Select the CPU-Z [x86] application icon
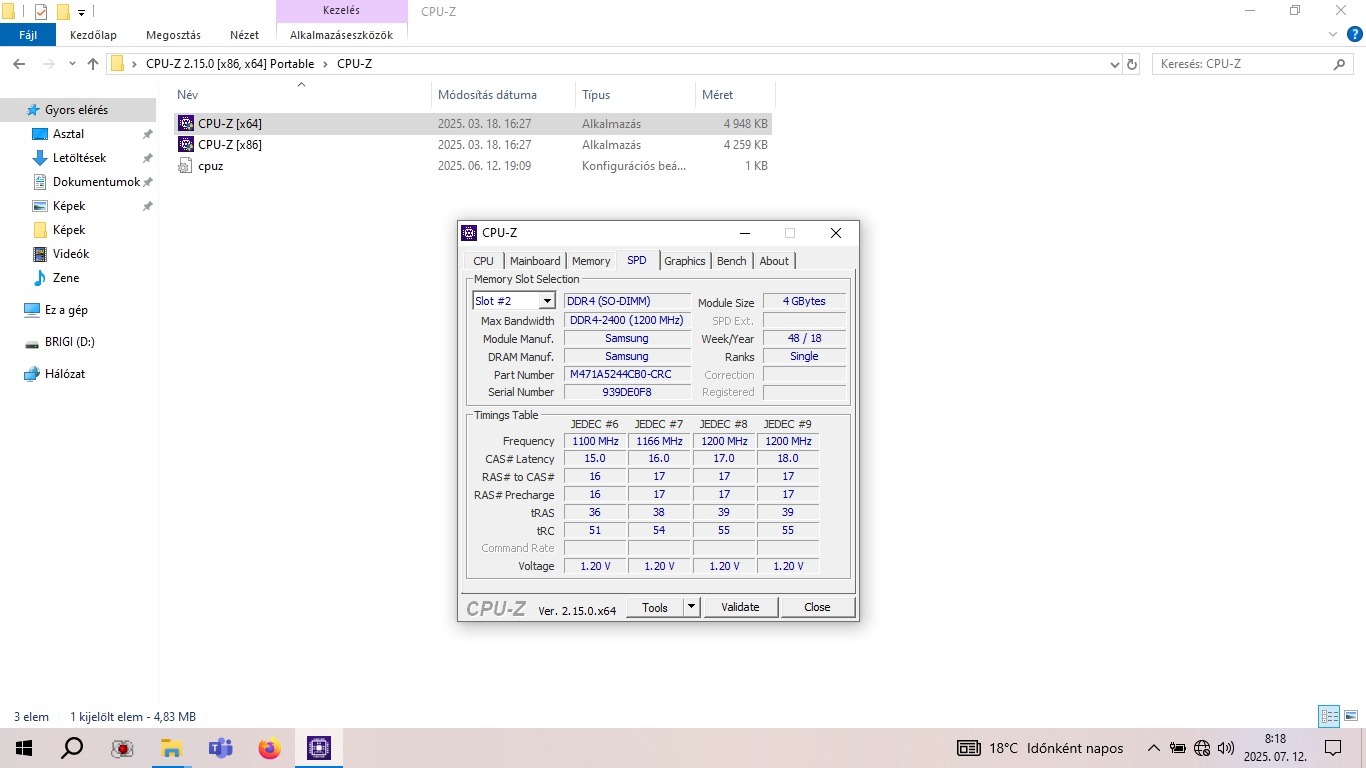The height and width of the screenshot is (768, 1366). point(185,145)
